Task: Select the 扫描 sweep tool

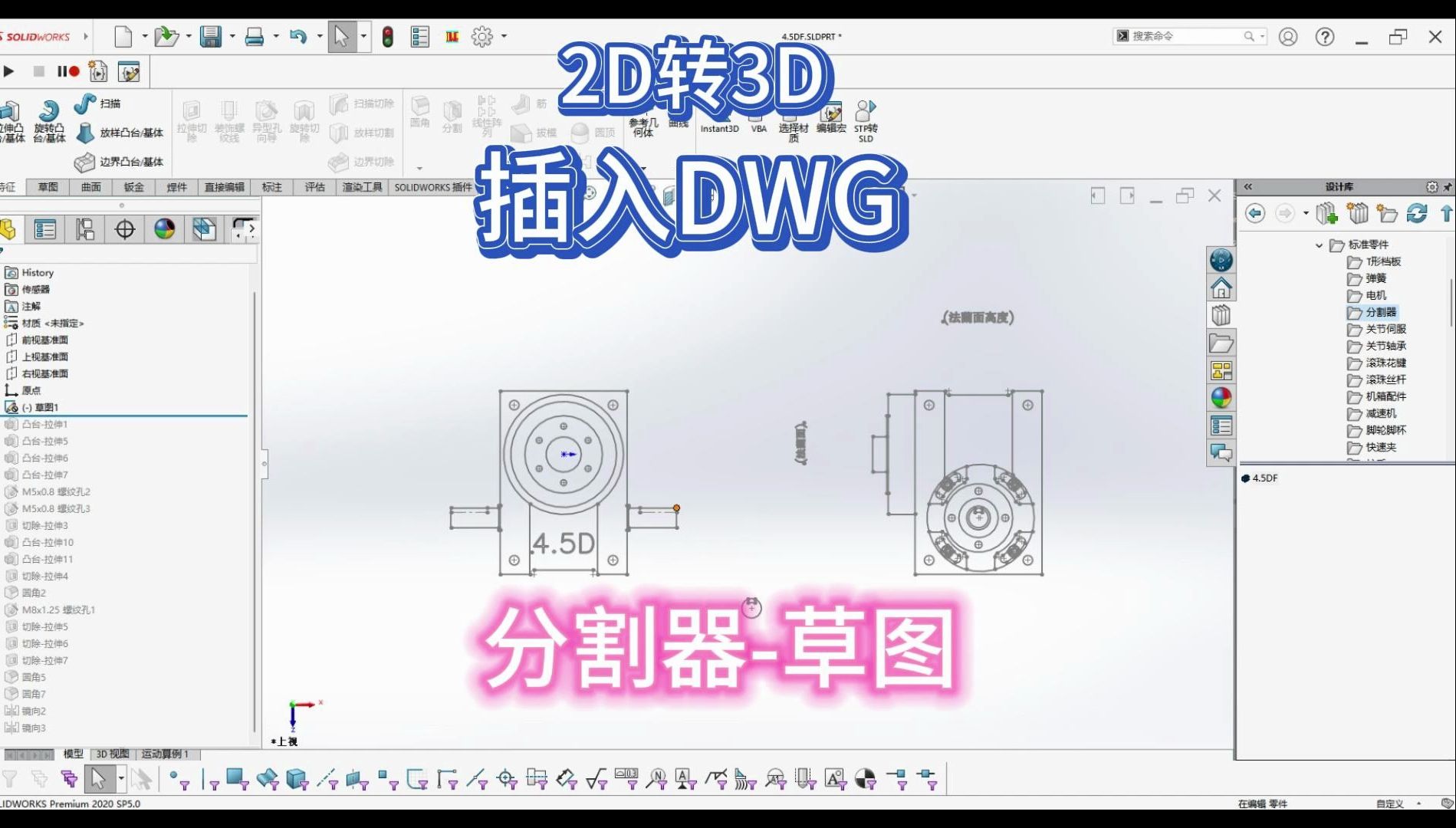Action: click(100, 105)
